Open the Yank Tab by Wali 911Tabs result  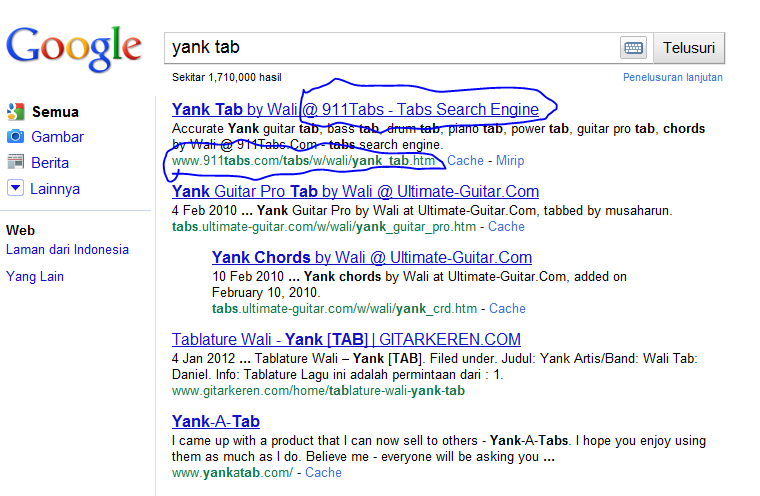(x=355, y=109)
